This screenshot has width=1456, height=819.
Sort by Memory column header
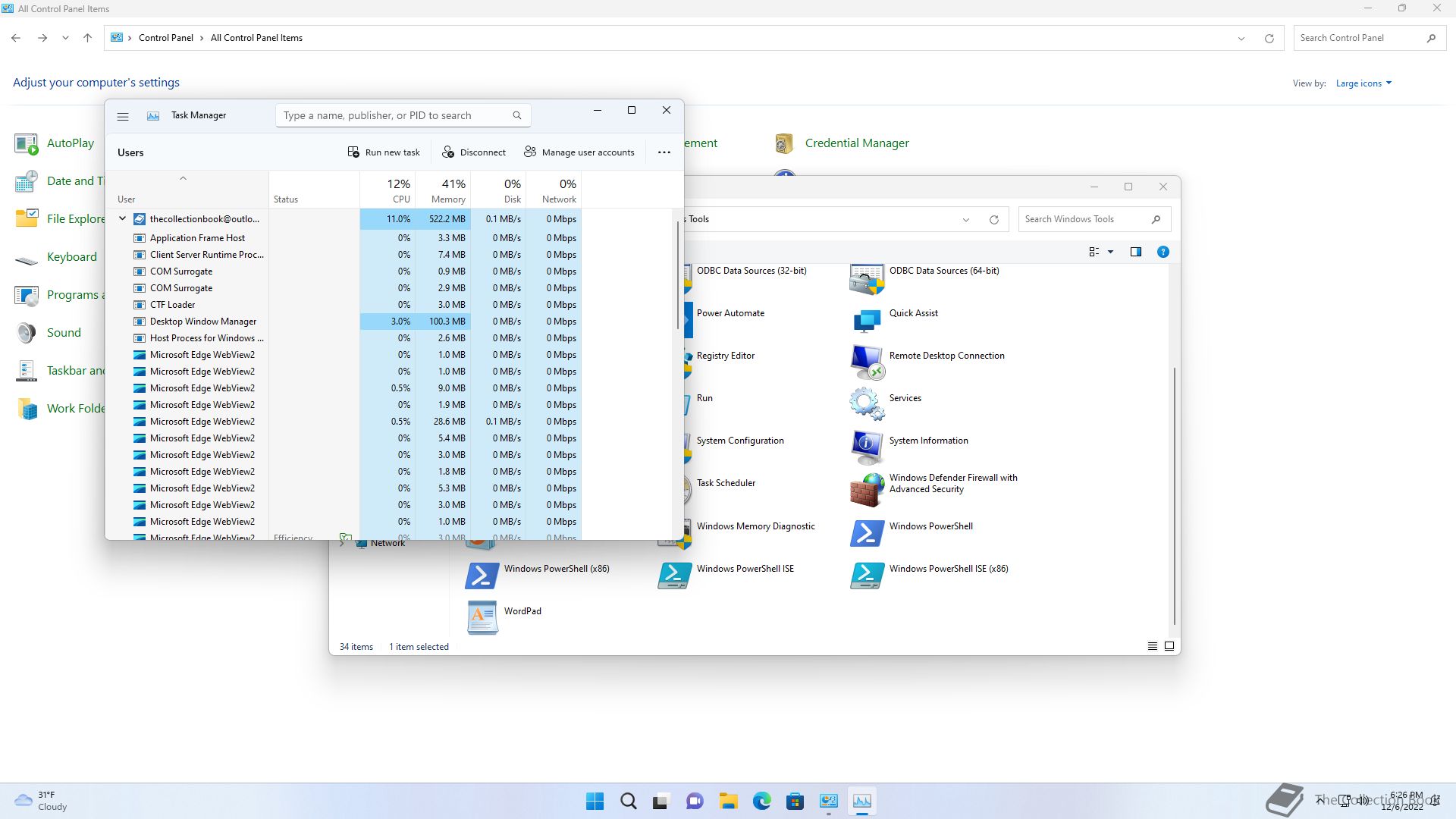pos(443,190)
